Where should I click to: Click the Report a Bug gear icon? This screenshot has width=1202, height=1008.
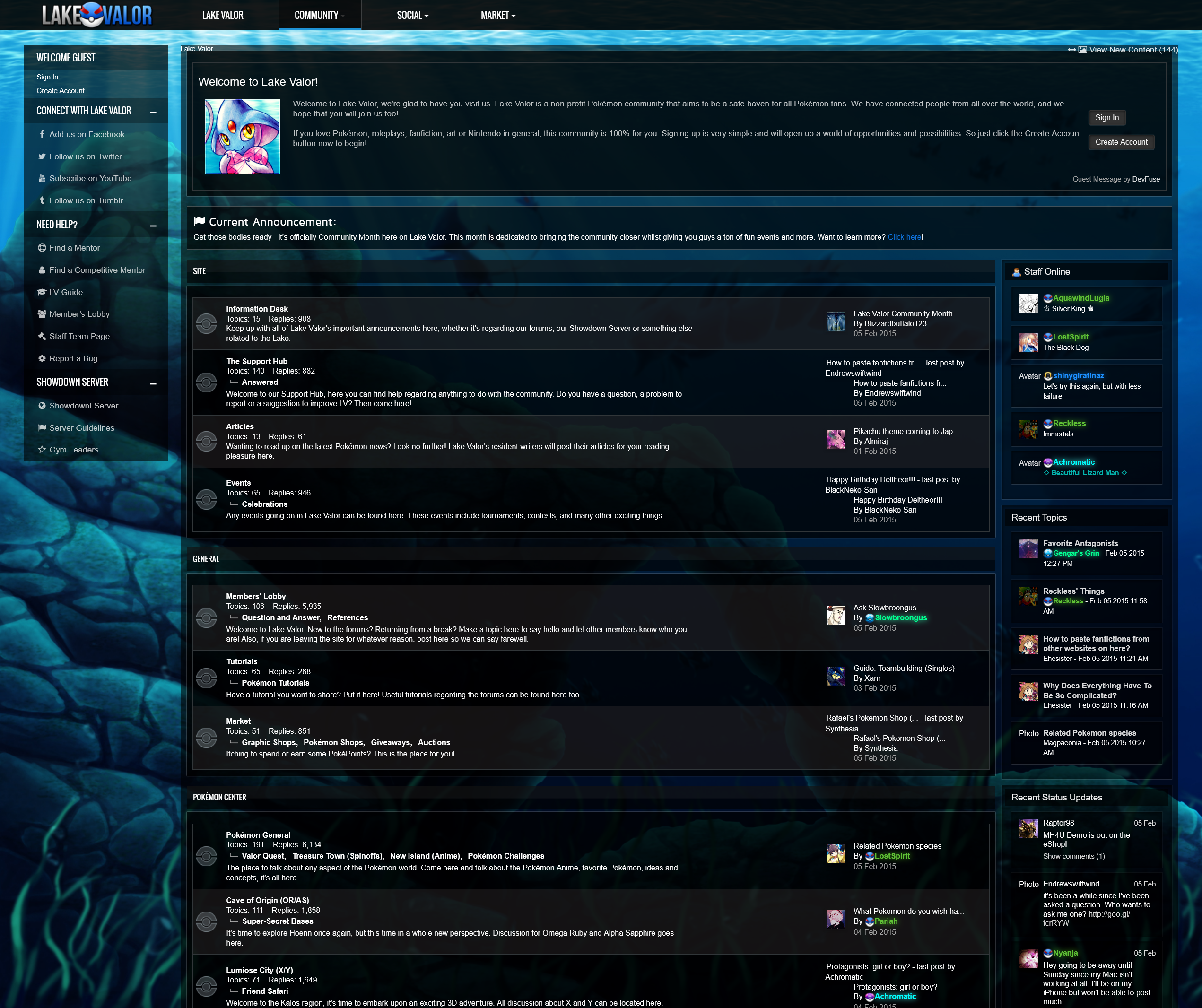[x=42, y=359]
